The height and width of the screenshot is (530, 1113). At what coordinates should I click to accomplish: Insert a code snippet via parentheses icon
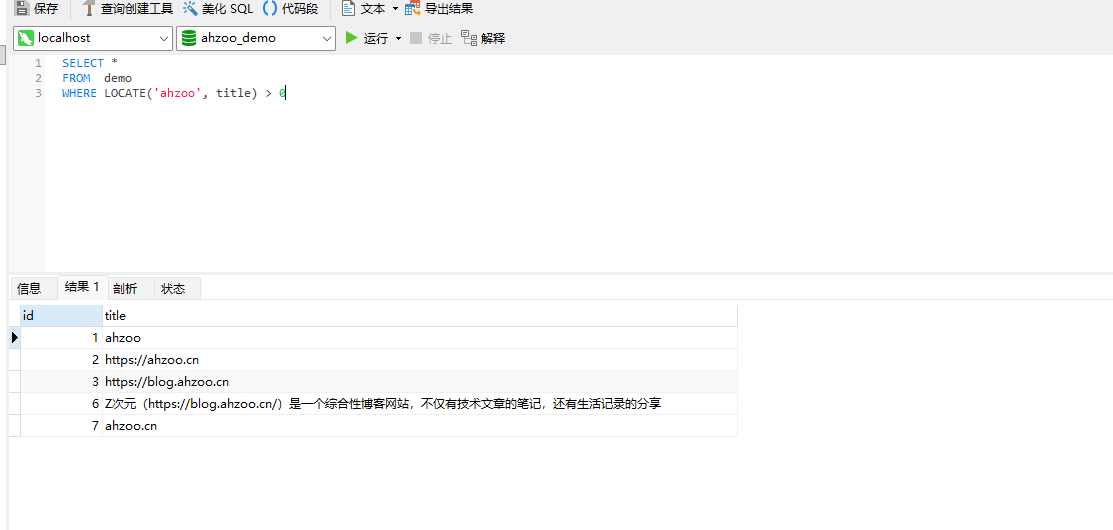tap(270, 8)
